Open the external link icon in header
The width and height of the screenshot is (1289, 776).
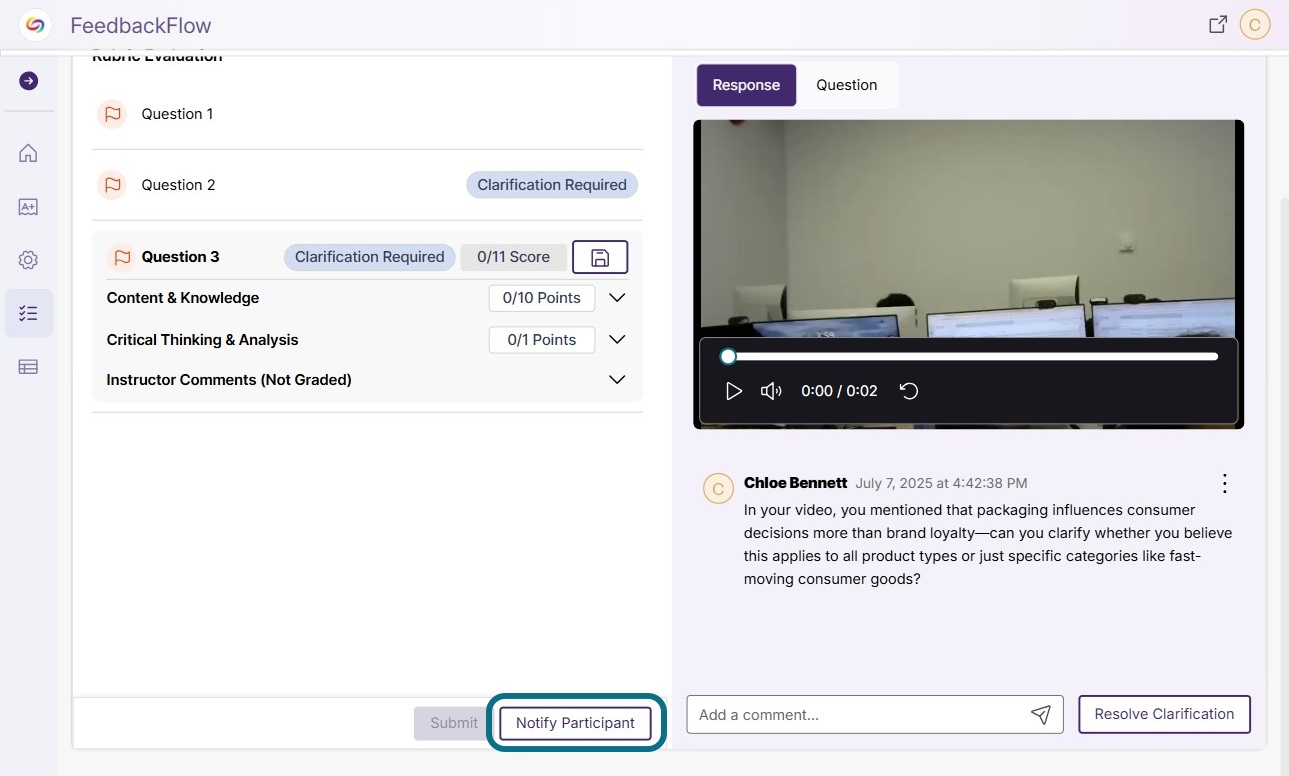click(1217, 25)
